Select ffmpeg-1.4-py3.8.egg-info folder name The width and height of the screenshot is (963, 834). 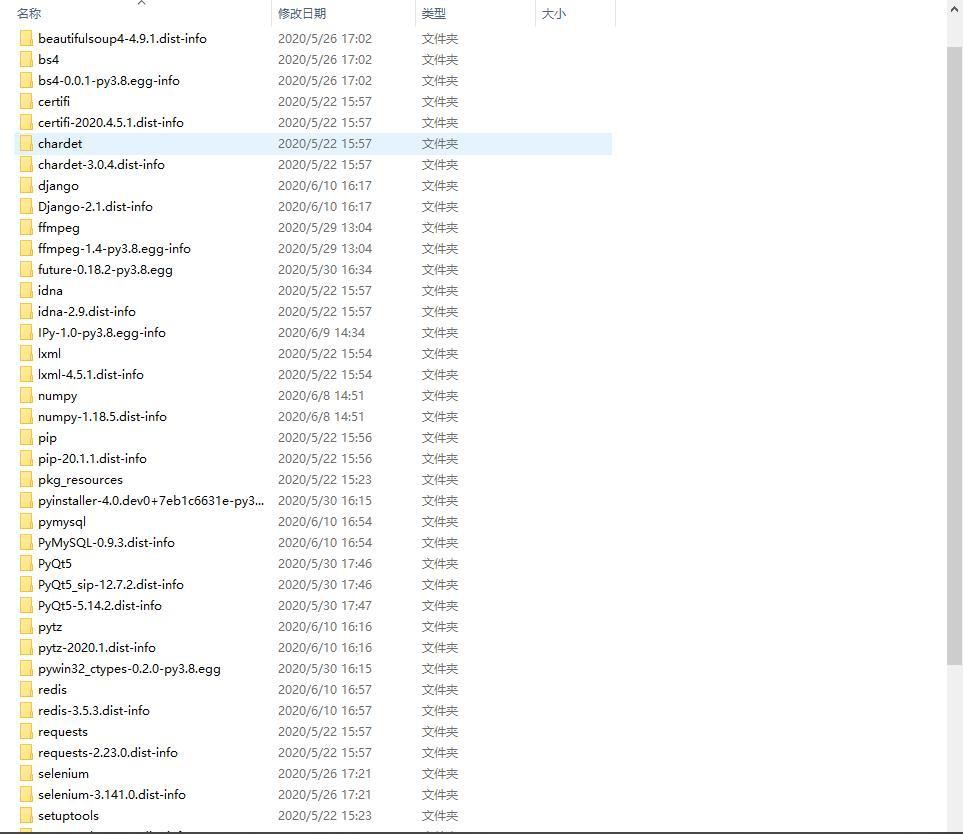coord(114,249)
